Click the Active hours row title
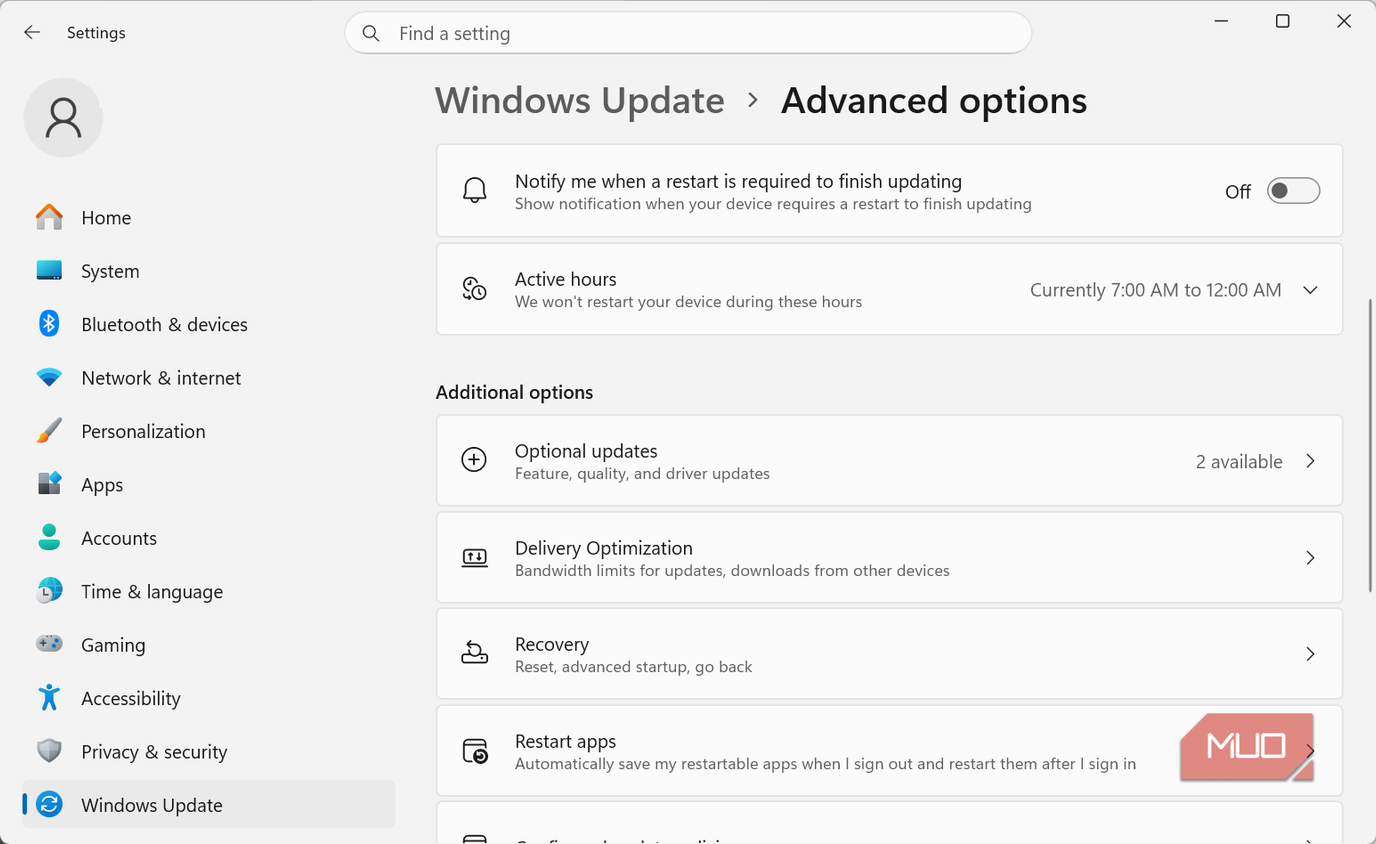This screenshot has height=844, width=1376. pyautogui.click(x=566, y=279)
